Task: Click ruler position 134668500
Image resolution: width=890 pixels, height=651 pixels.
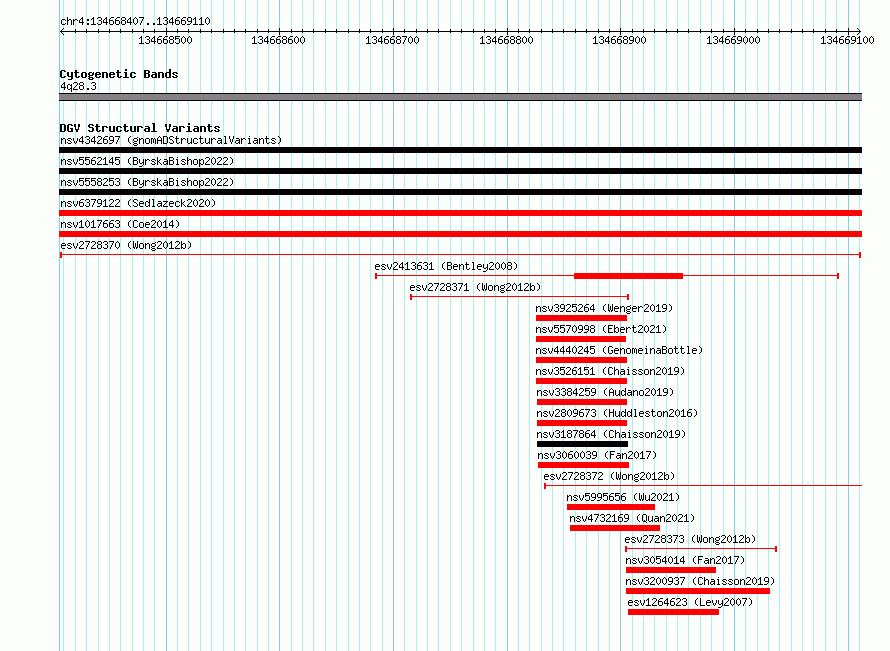Action: 165,40
